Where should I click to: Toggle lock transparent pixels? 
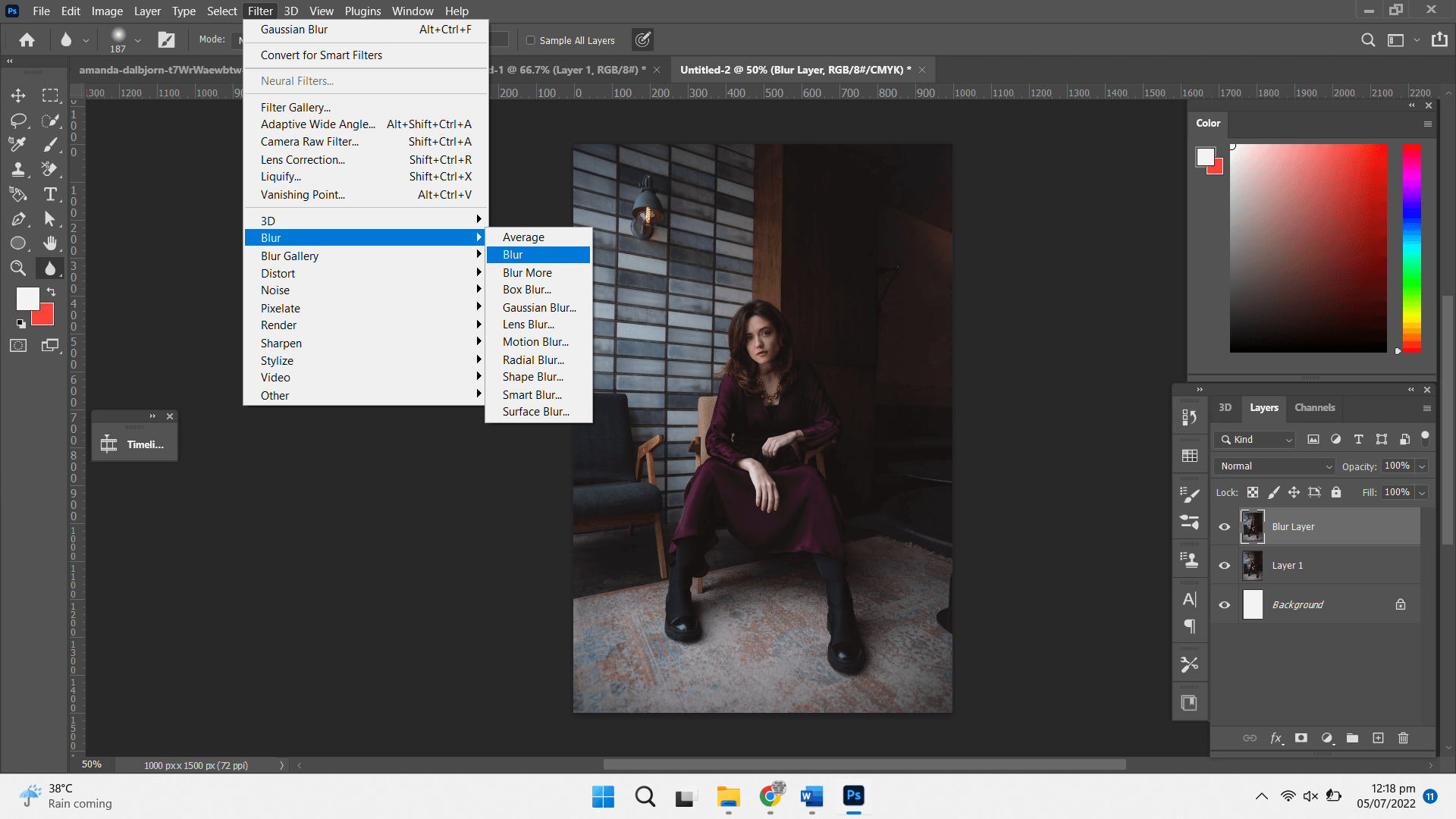coord(1253,492)
